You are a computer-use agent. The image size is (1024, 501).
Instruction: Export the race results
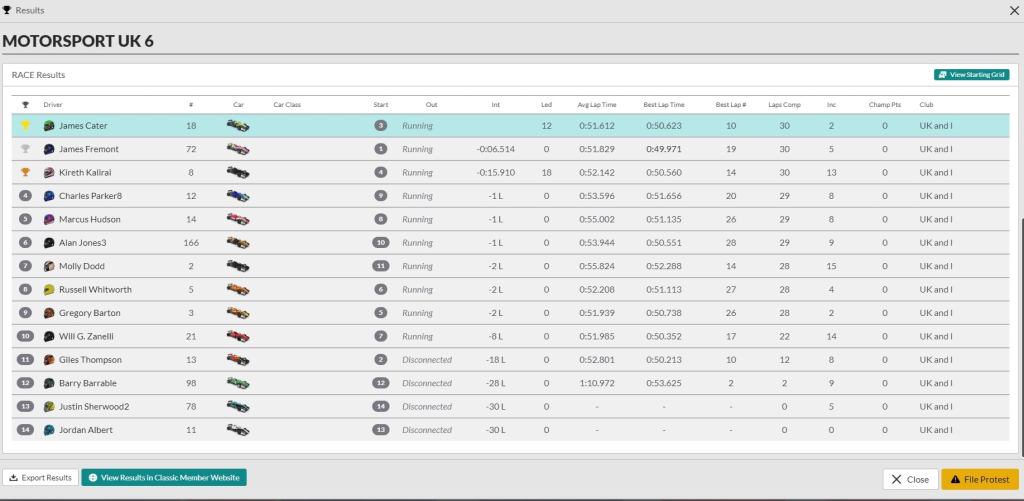tap(40, 478)
